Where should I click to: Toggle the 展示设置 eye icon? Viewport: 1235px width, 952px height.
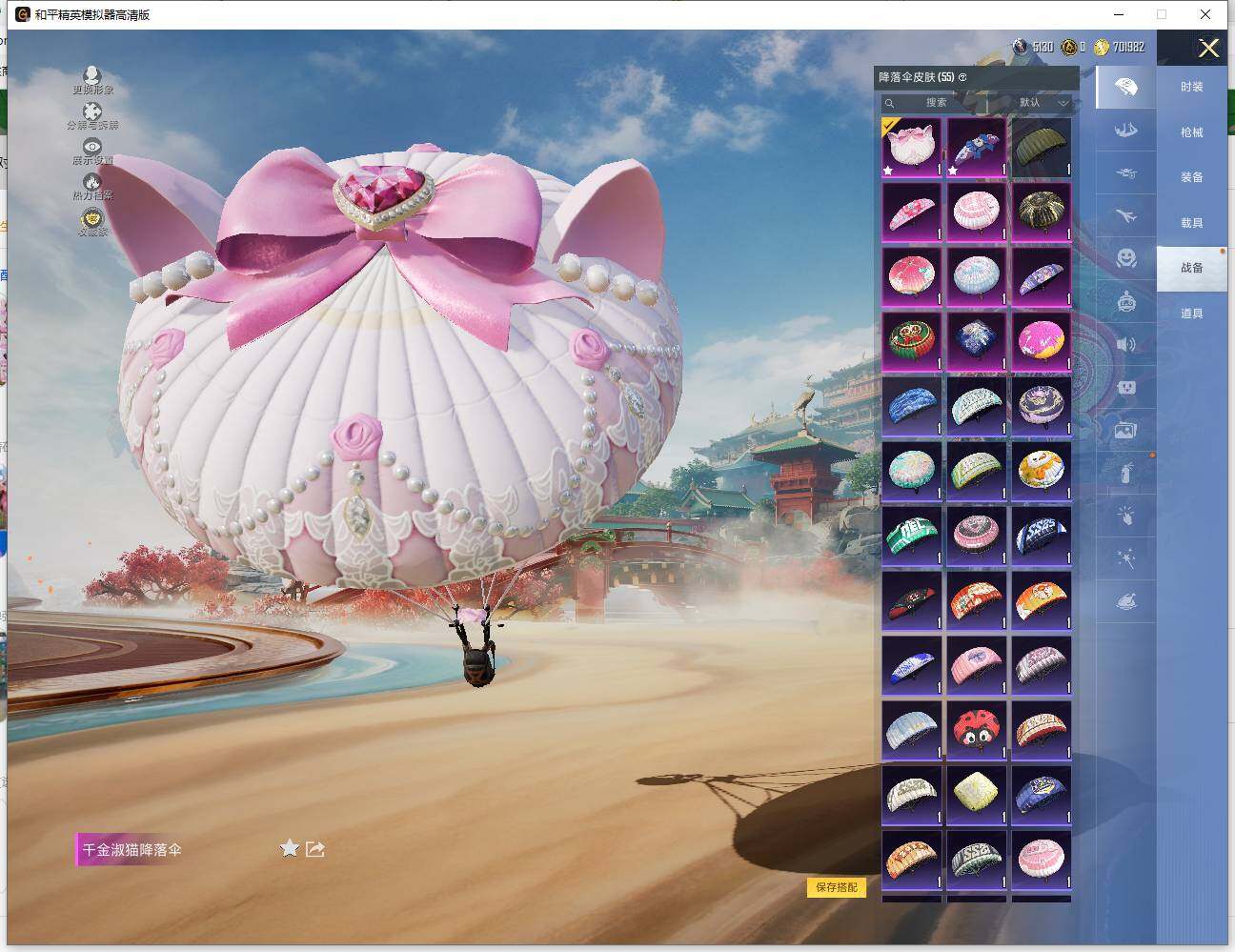point(91,147)
